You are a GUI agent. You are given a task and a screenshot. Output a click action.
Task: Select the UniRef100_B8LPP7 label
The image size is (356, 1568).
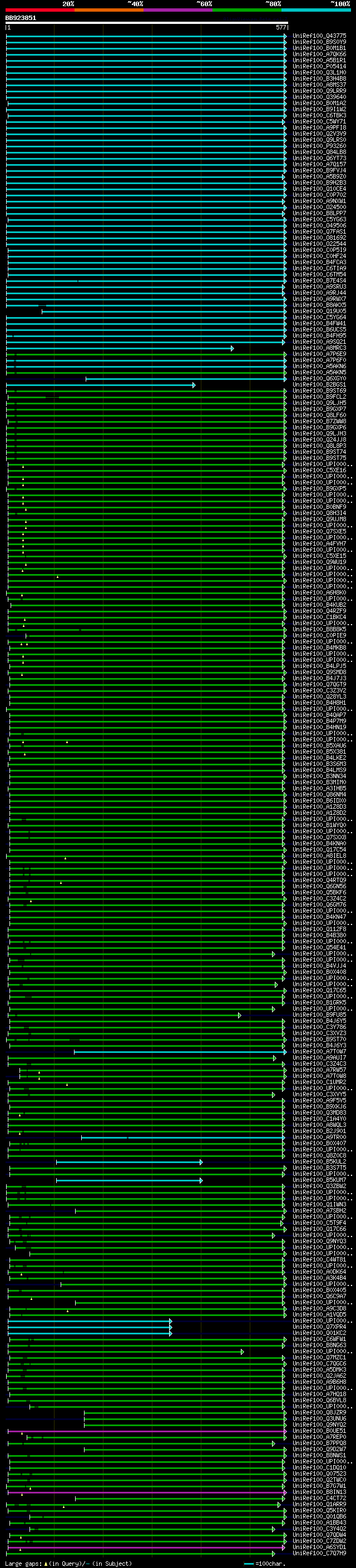point(319,213)
